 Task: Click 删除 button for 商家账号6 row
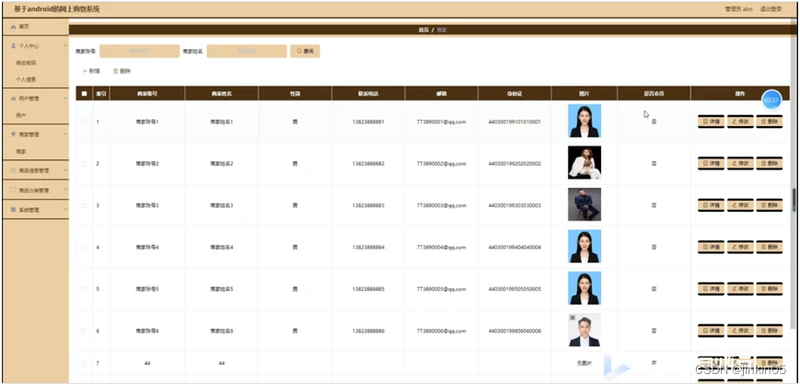pos(769,331)
